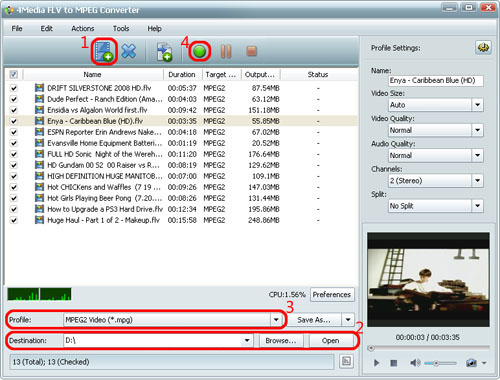Toggle the select-all header checkbox

pyautogui.click(x=14, y=74)
